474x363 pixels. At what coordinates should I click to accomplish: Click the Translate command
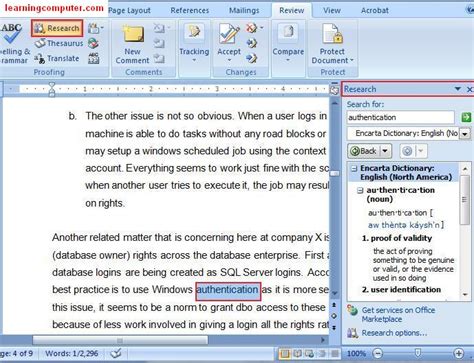(x=57, y=58)
